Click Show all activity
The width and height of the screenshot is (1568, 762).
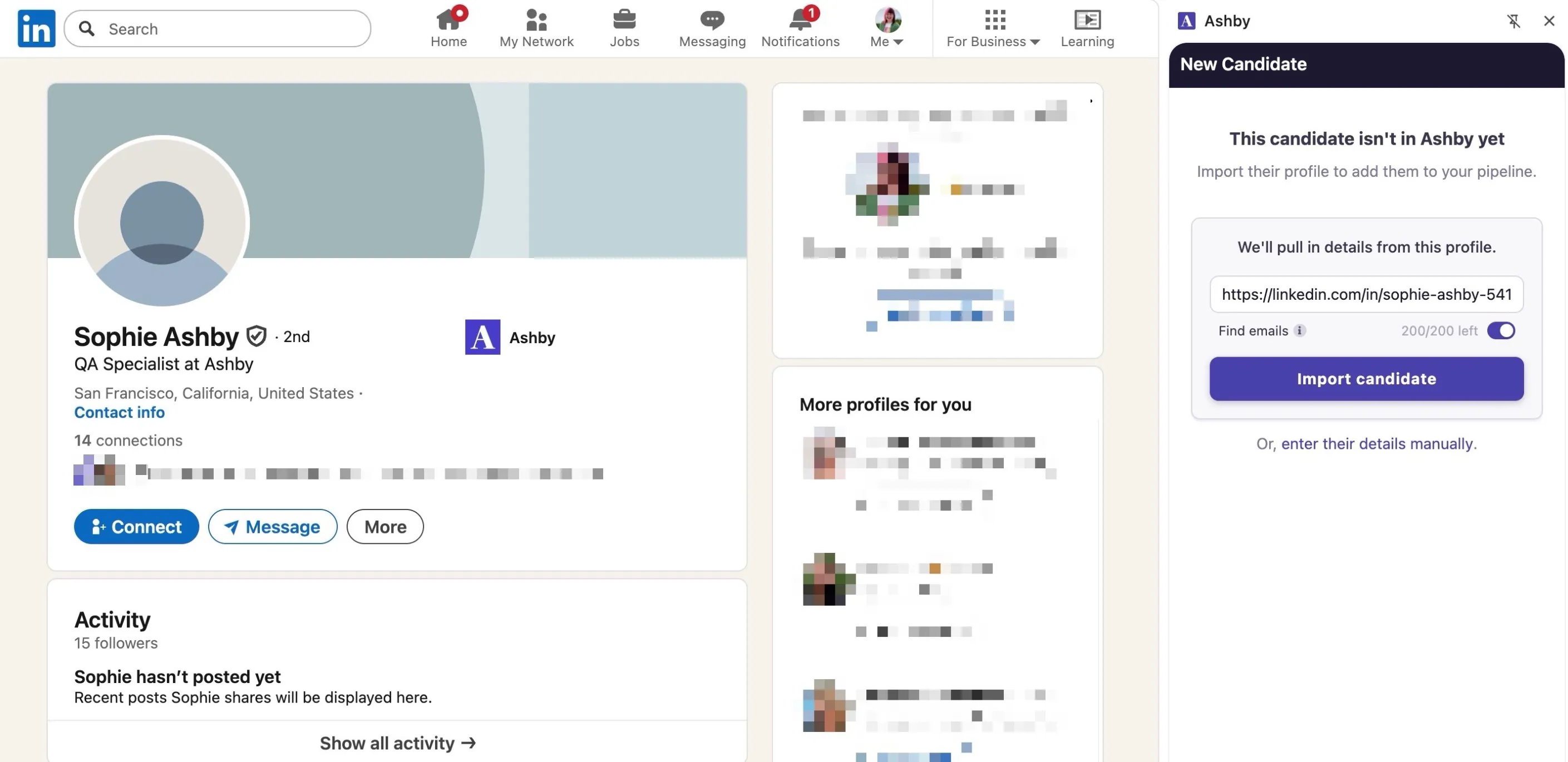pos(397,743)
